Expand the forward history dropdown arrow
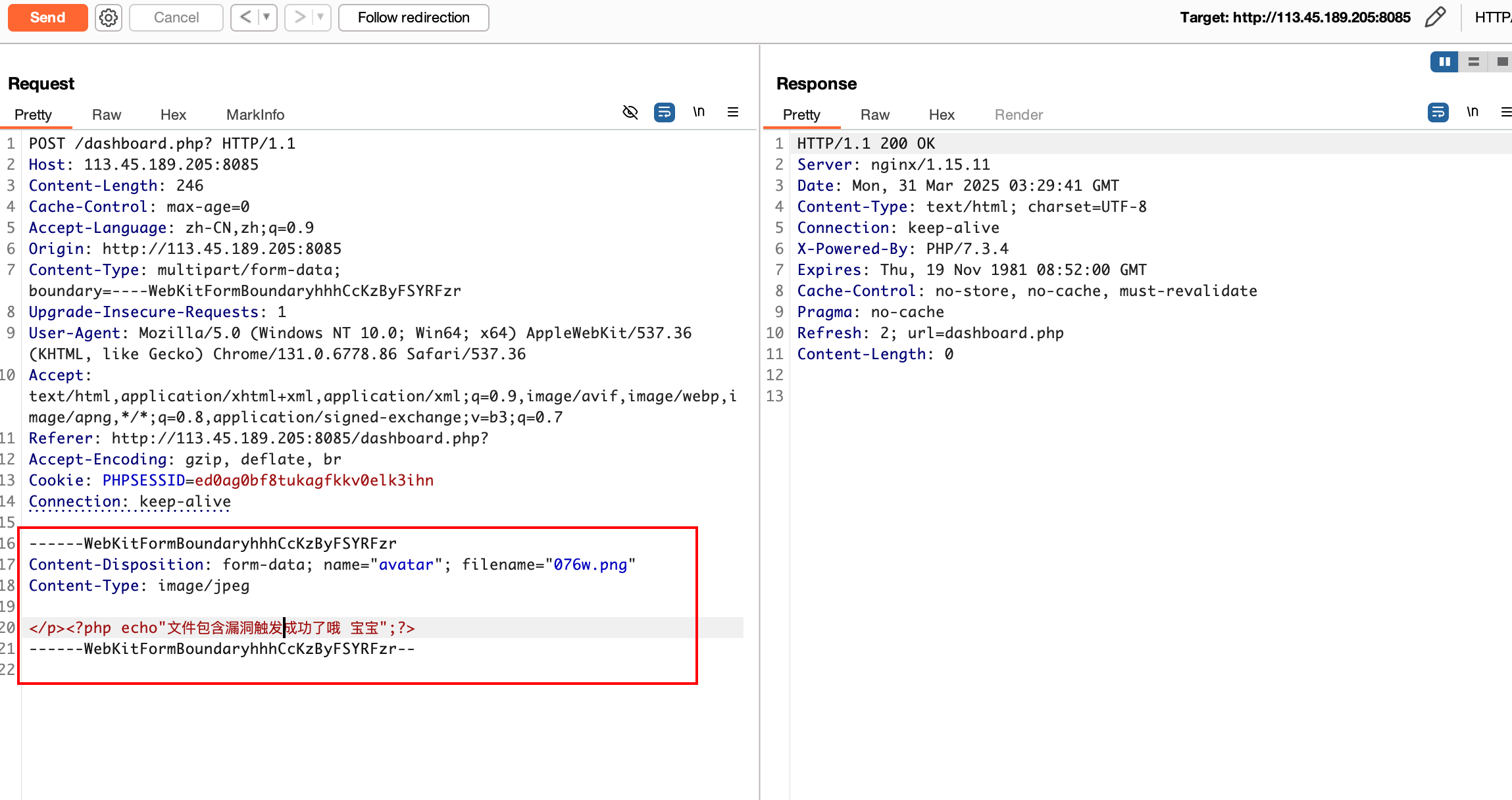 (321, 17)
